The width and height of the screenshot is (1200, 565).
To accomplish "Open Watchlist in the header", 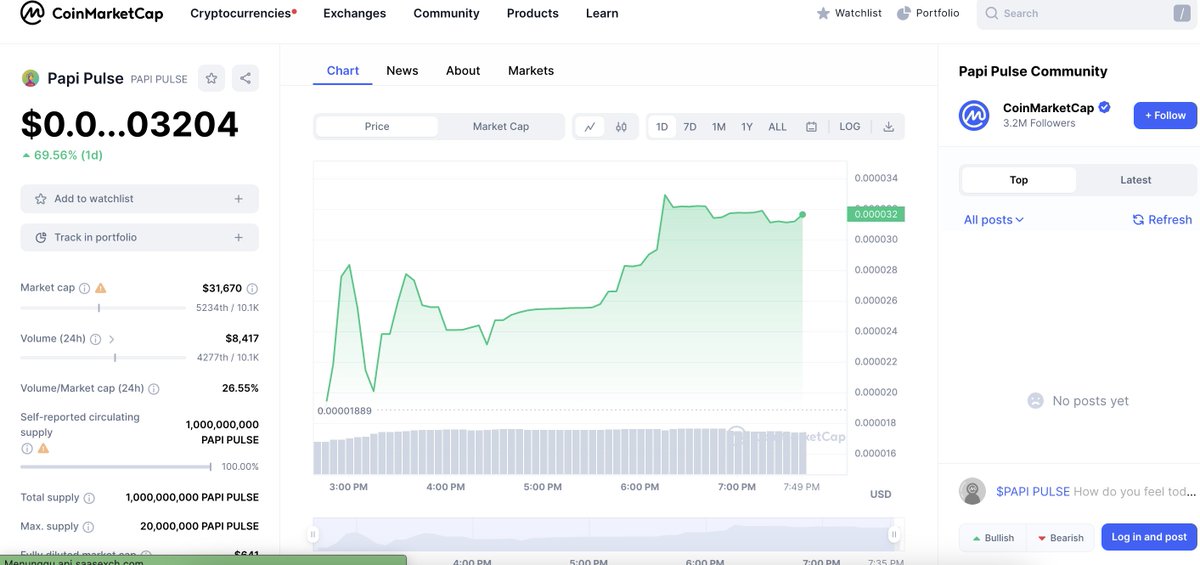I will pos(849,13).
